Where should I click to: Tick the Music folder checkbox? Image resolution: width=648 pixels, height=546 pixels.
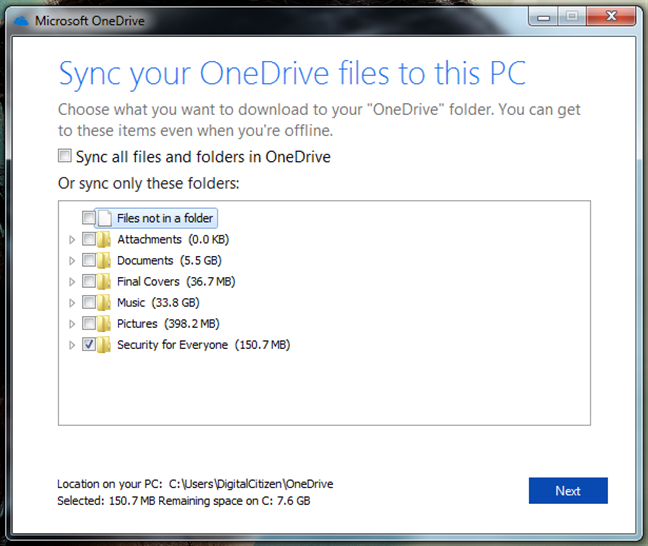point(89,302)
